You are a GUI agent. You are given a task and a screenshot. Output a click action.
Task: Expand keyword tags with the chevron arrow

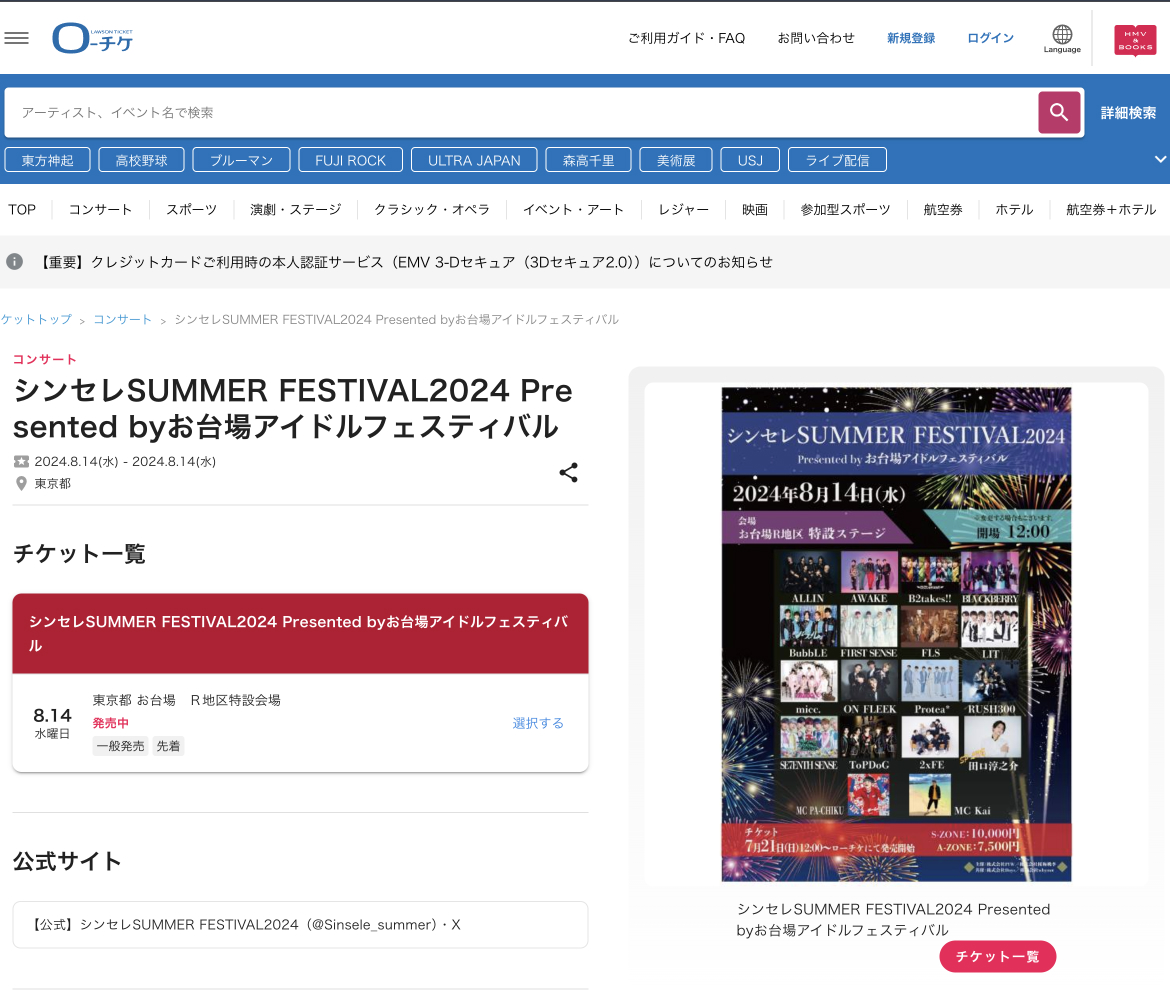pyautogui.click(x=1160, y=159)
